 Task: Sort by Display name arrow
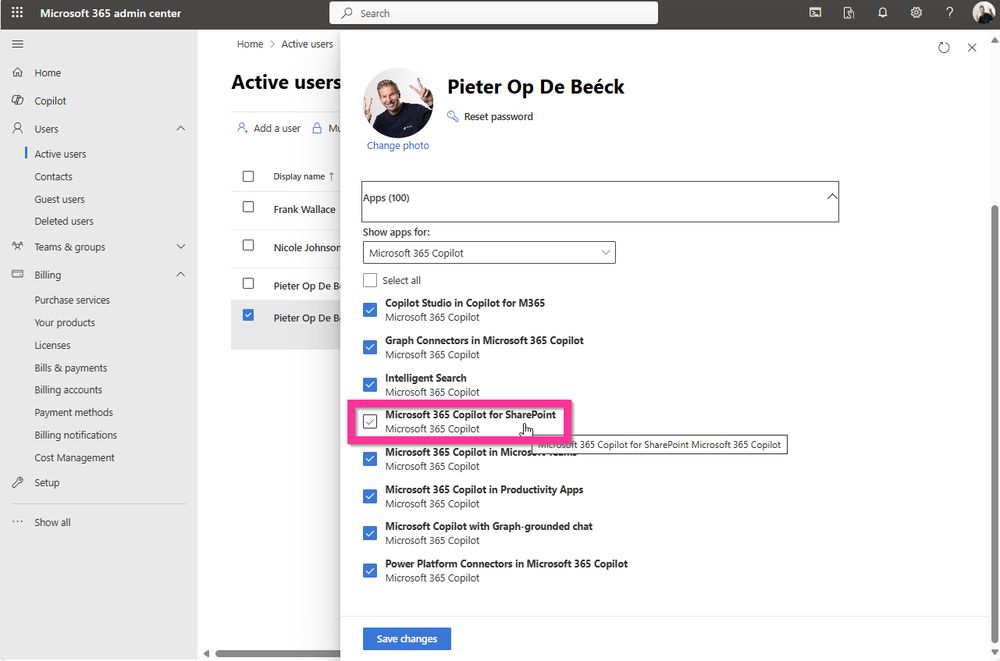(332, 177)
